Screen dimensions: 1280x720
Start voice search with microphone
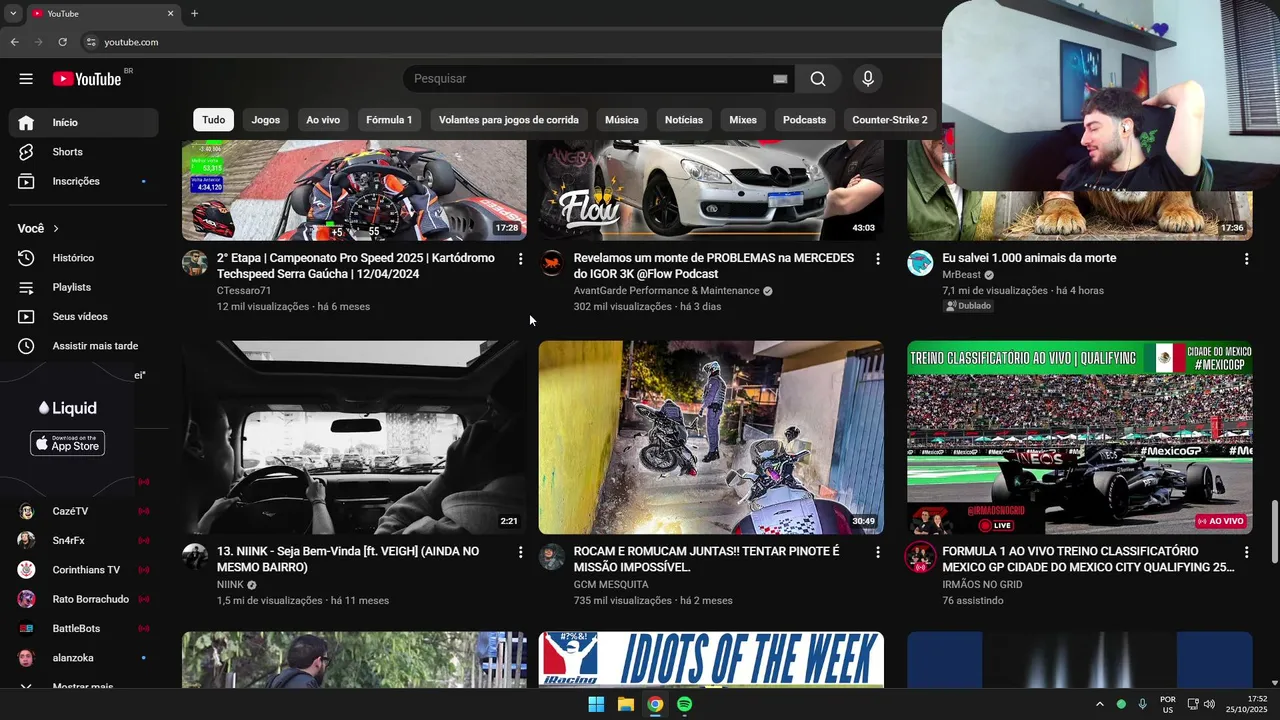point(867,79)
